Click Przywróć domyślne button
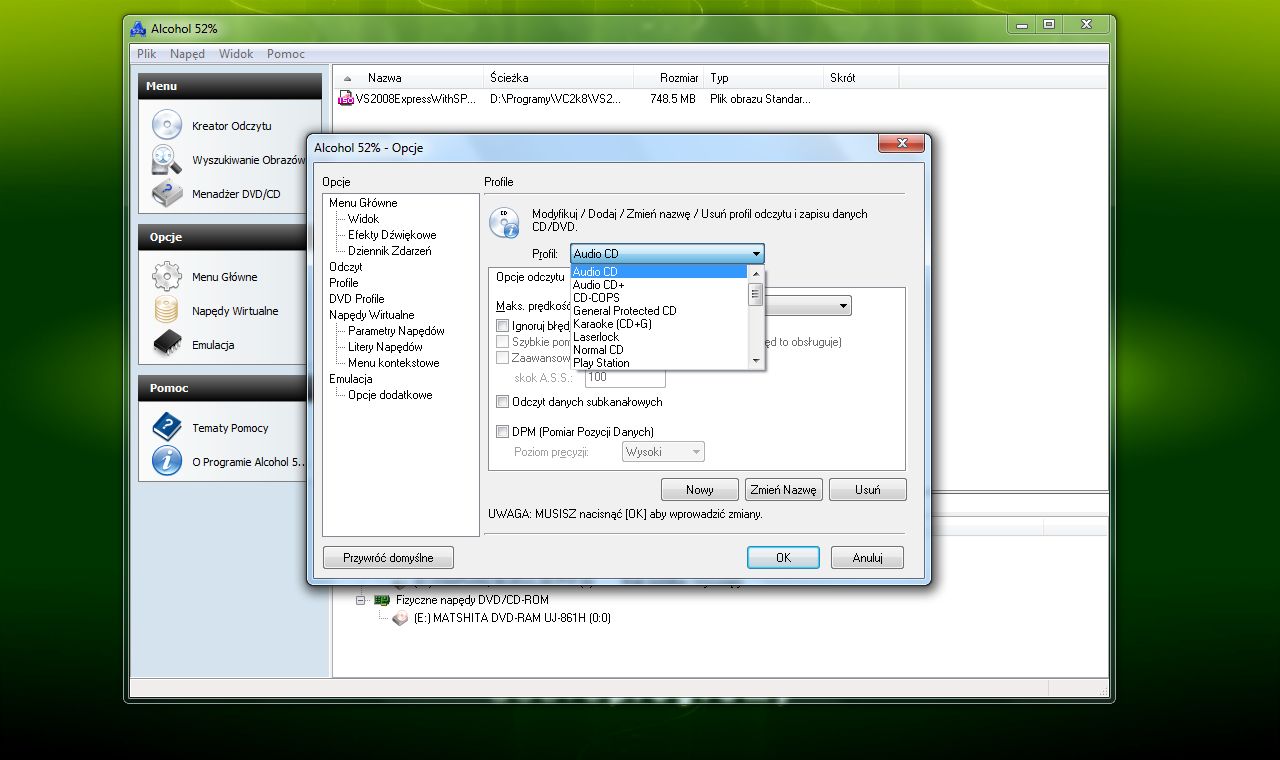 point(388,557)
